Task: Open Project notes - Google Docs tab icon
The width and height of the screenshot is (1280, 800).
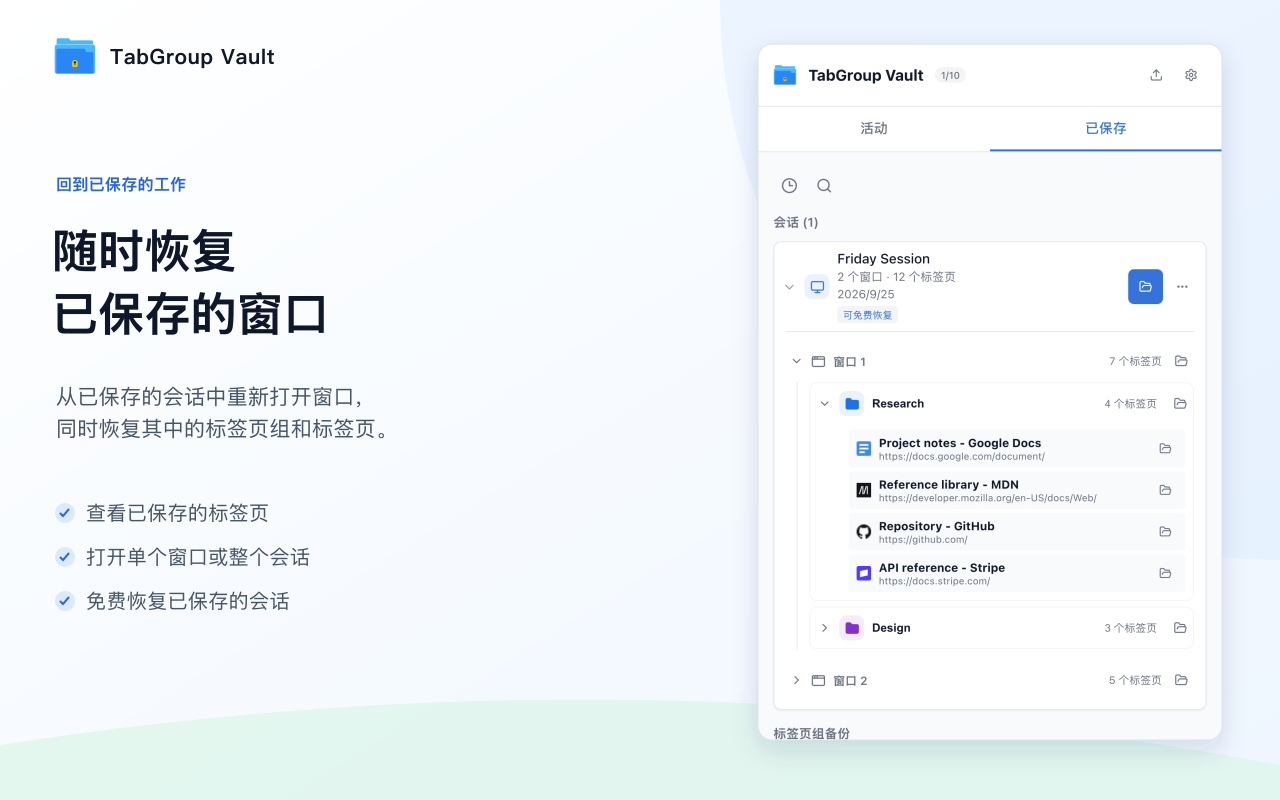Action: pos(1165,449)
